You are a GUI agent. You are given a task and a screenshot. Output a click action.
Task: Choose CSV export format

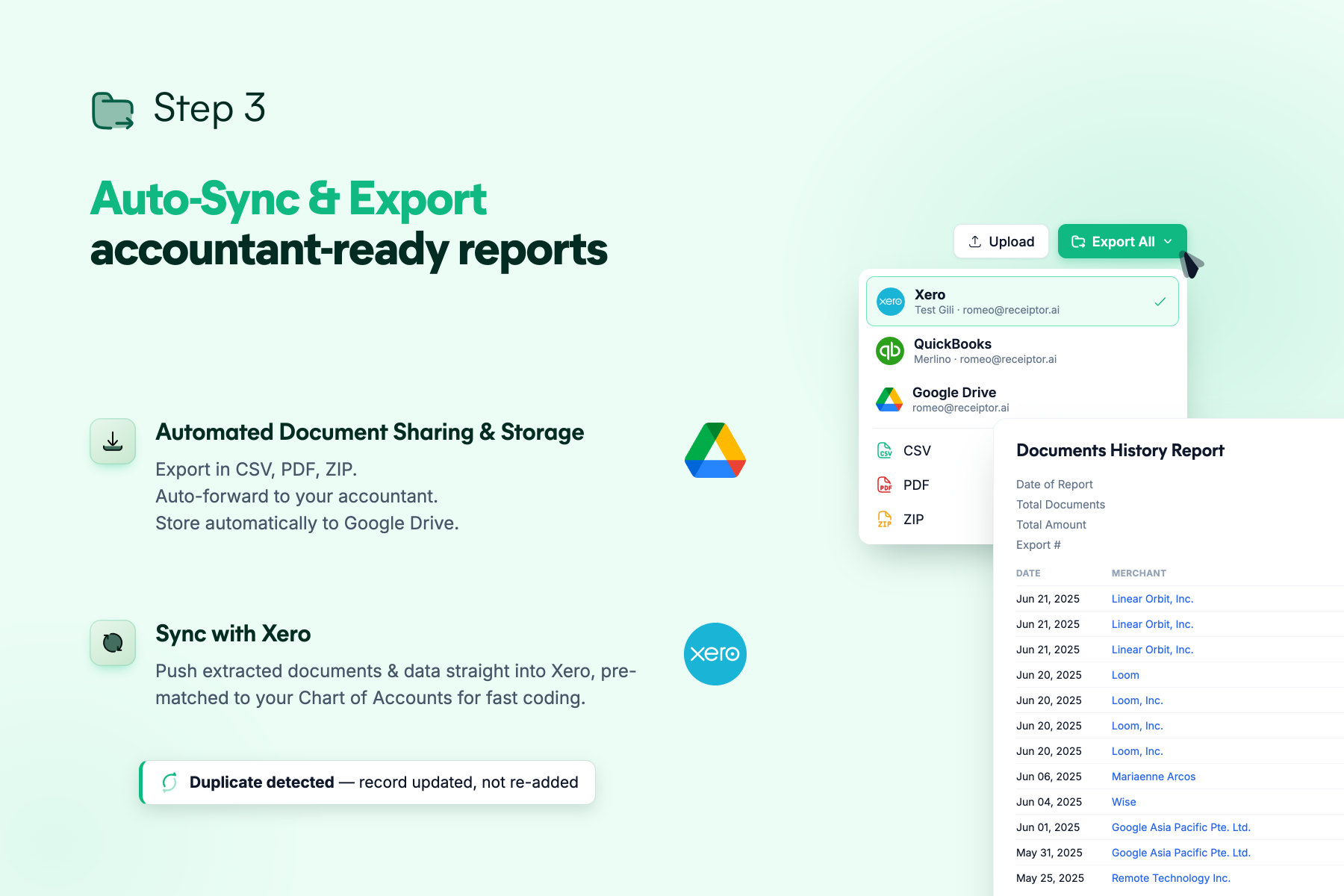(917, 450)
